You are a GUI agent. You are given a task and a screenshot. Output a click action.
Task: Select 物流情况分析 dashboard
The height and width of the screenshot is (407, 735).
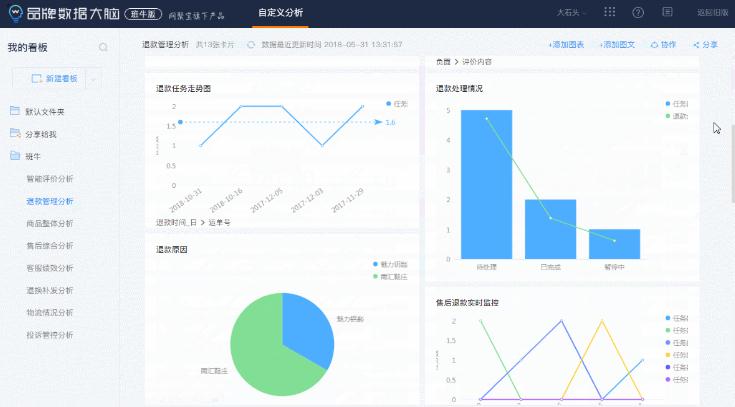[x=50, y=312]
